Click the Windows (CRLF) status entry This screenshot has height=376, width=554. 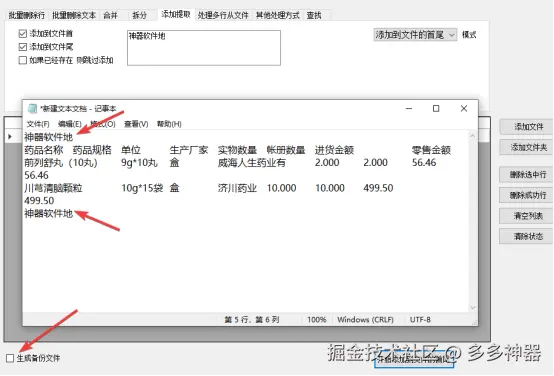(365, 320)
